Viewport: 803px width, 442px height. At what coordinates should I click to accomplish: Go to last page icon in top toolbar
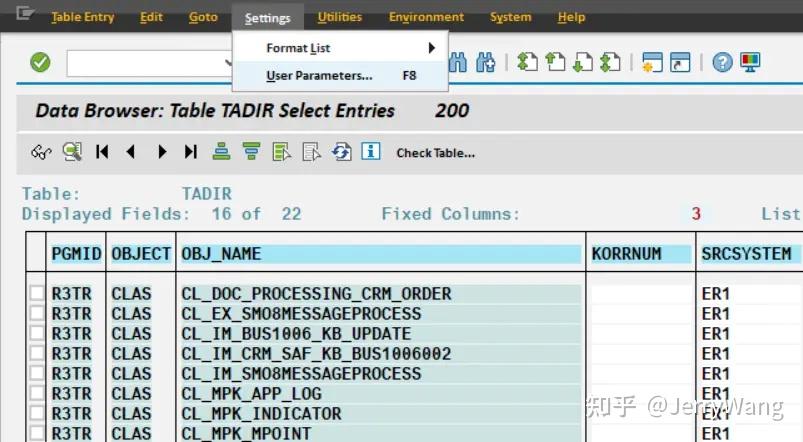[610, 62]
